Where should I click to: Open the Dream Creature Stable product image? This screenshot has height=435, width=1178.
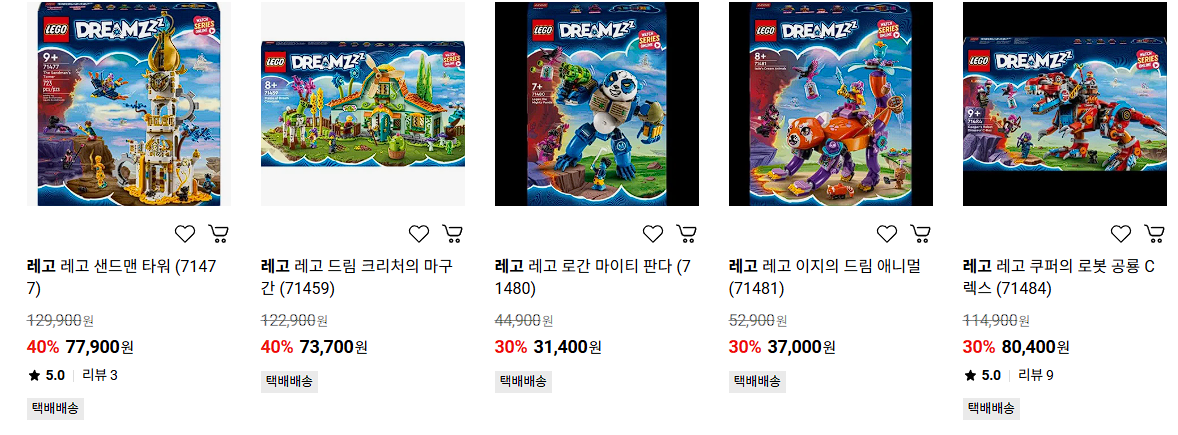coord(363,104)
